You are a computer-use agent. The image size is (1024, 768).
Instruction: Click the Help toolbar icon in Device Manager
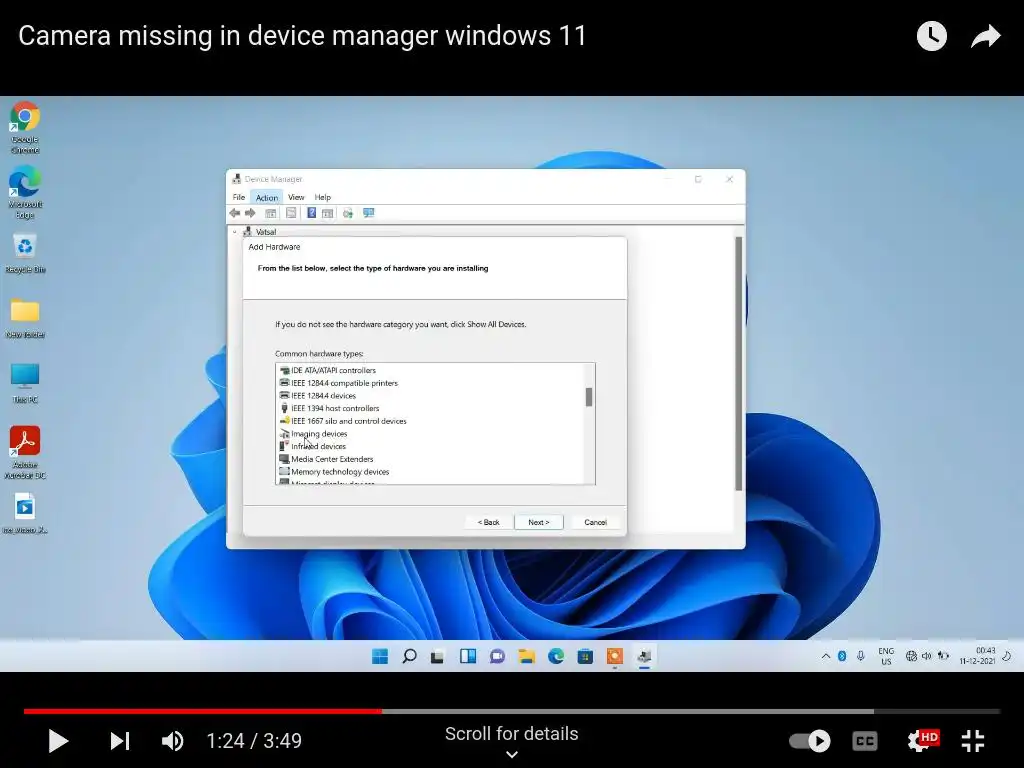coord(312,213)
